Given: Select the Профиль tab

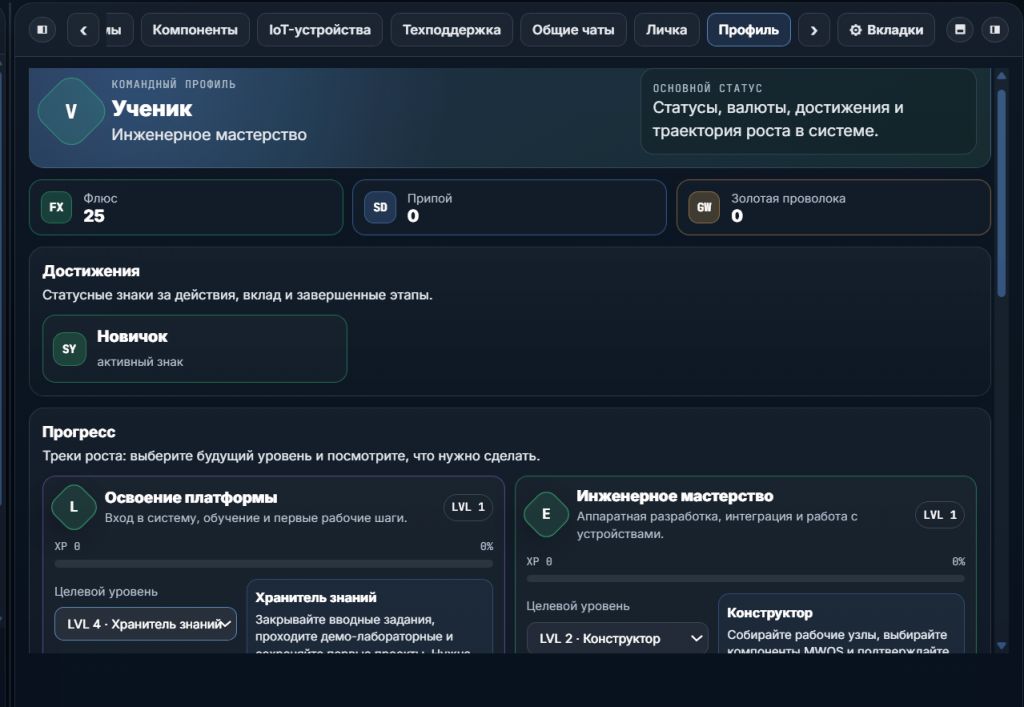Looking at the screenshot, I should pos(748,30).
